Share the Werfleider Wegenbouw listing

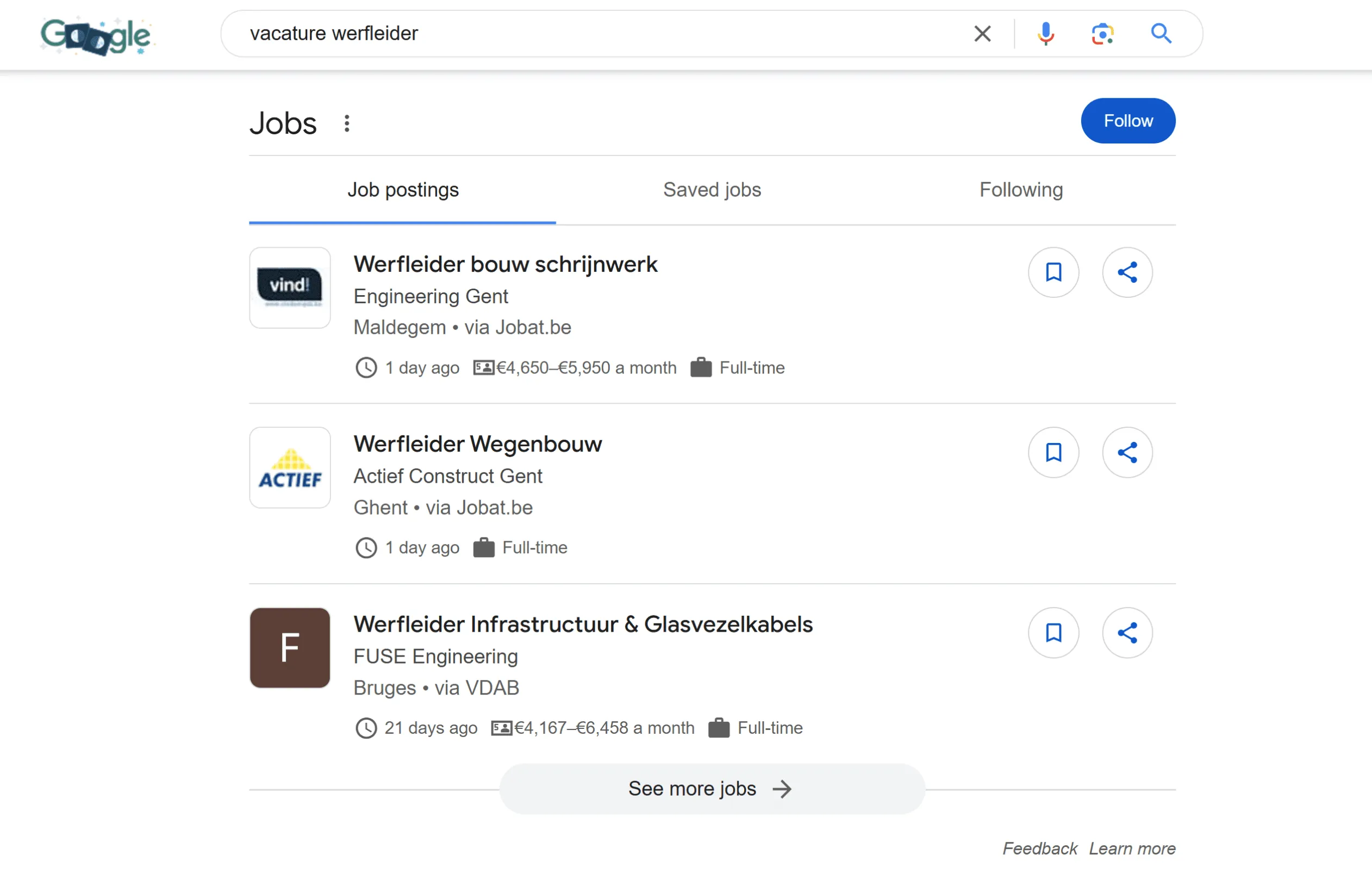pos(1127,452)
